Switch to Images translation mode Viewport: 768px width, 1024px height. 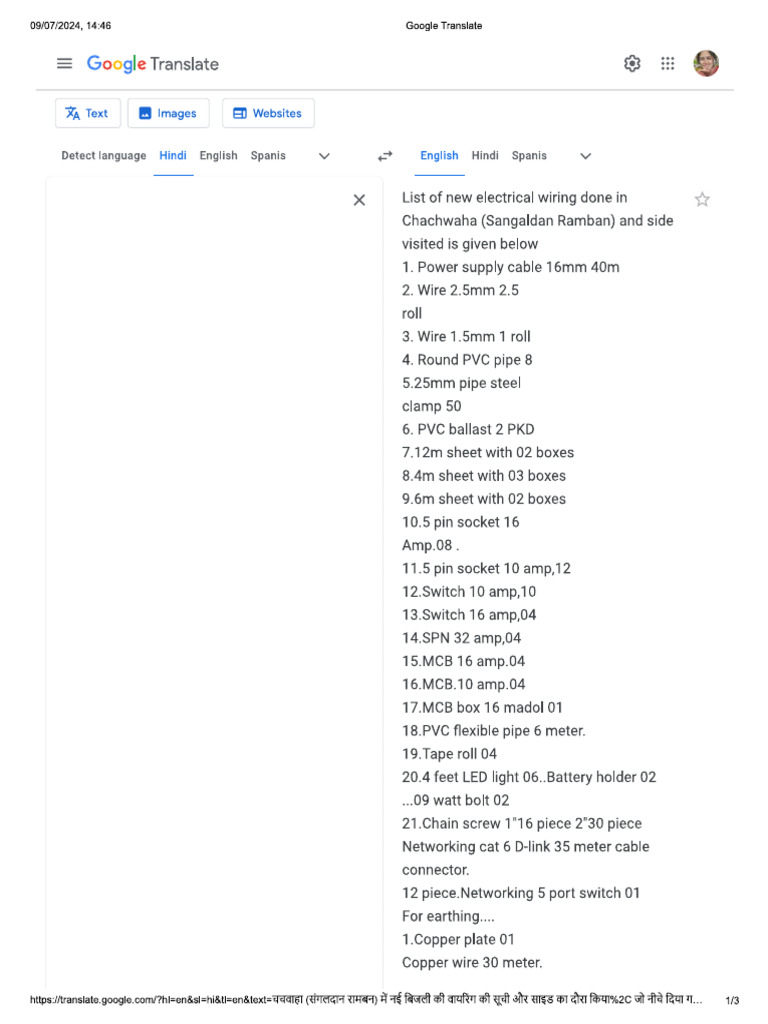click(x=168, y=113)
